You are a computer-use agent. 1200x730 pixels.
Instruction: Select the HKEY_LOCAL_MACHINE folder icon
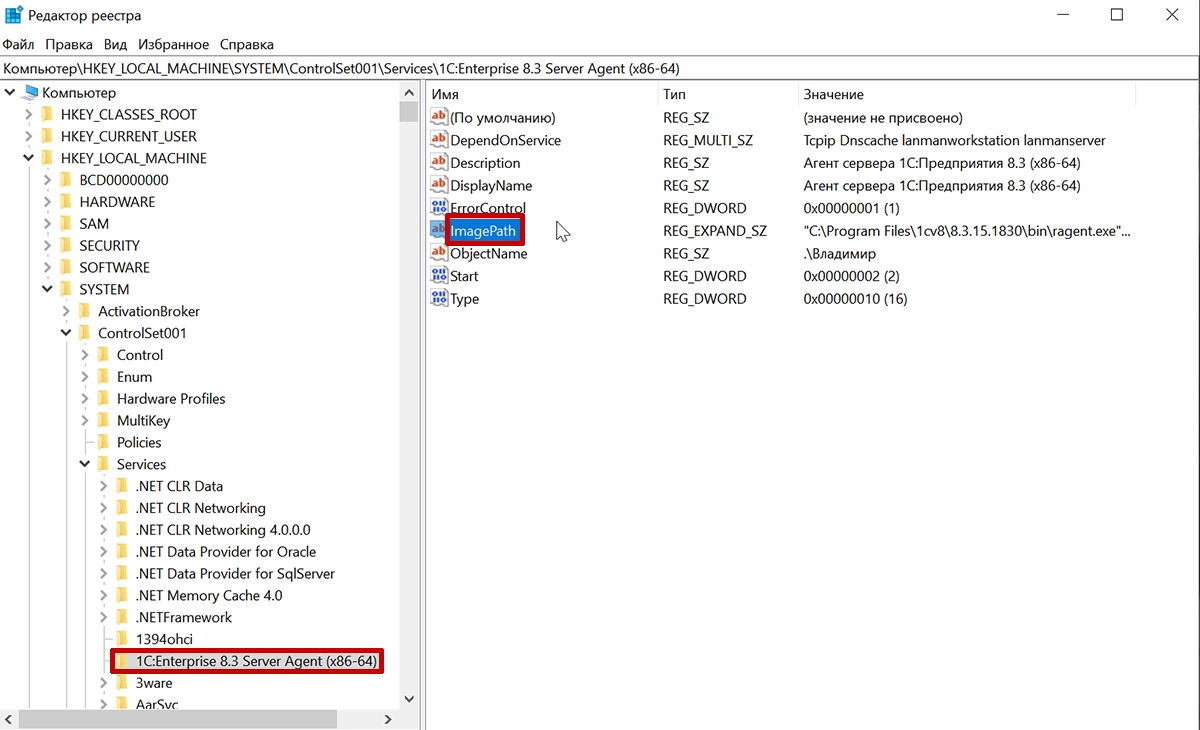[x=46, y=158]
